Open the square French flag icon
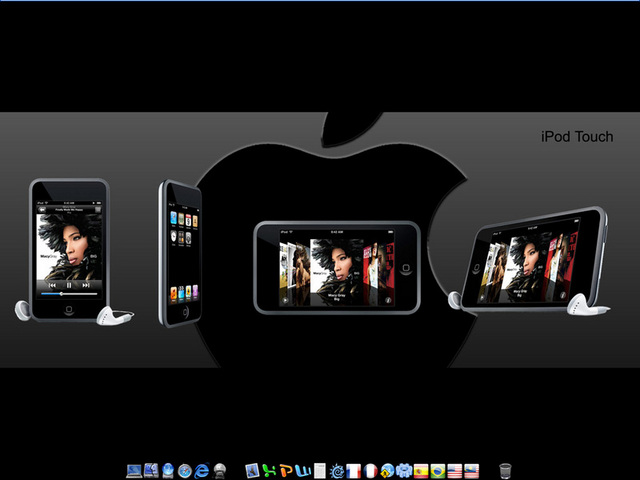This screenshot has height=480, width=640. pos(354,471)
